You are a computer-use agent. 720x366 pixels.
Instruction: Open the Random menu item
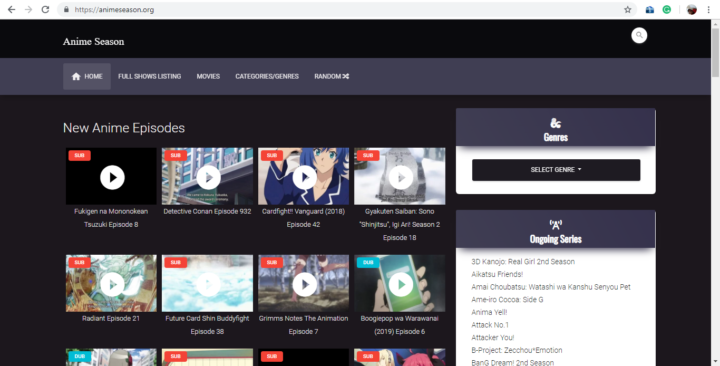click(x=332, y=76)
